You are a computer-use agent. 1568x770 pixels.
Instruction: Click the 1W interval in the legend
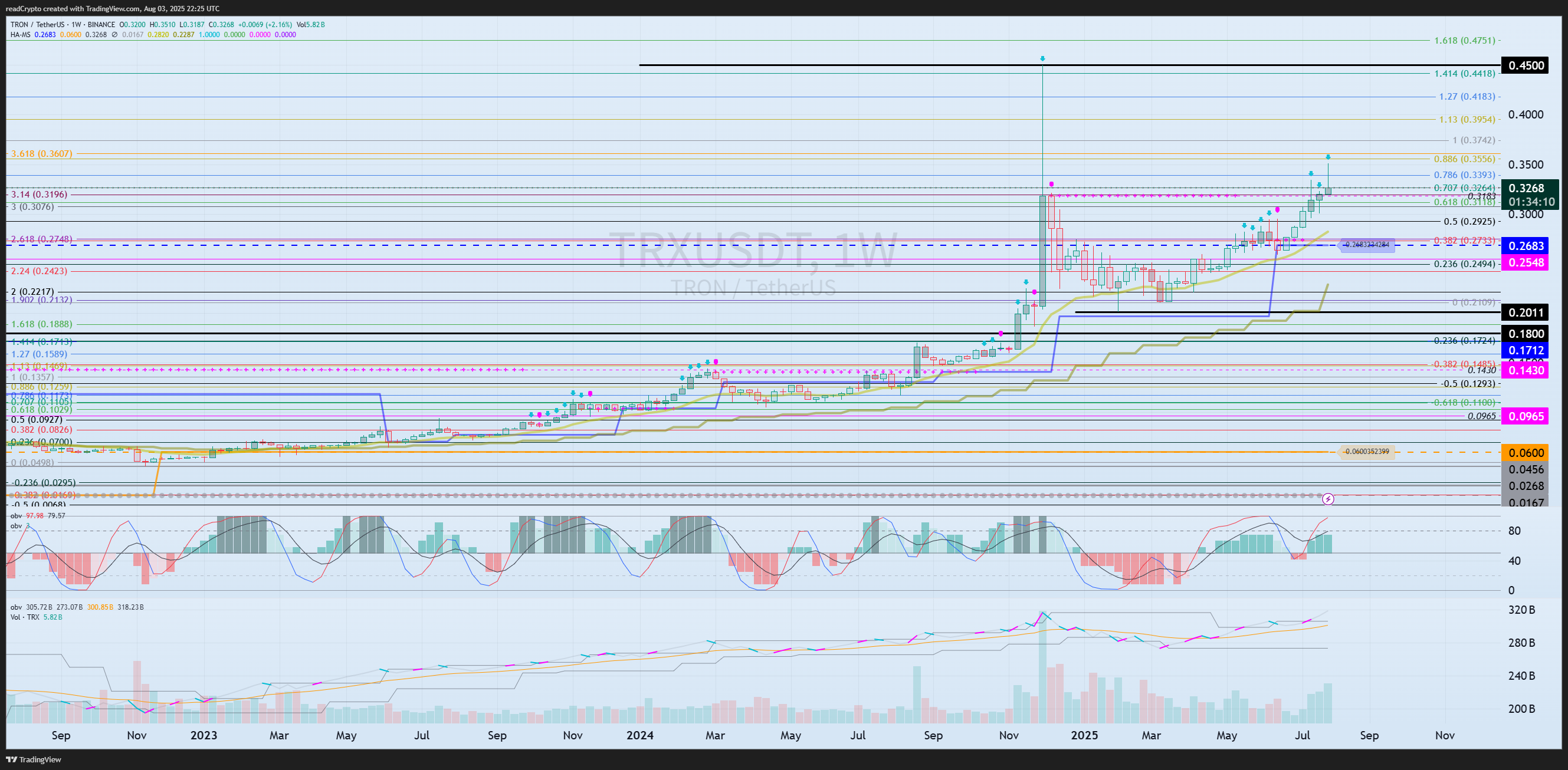(x=77, y=25)
